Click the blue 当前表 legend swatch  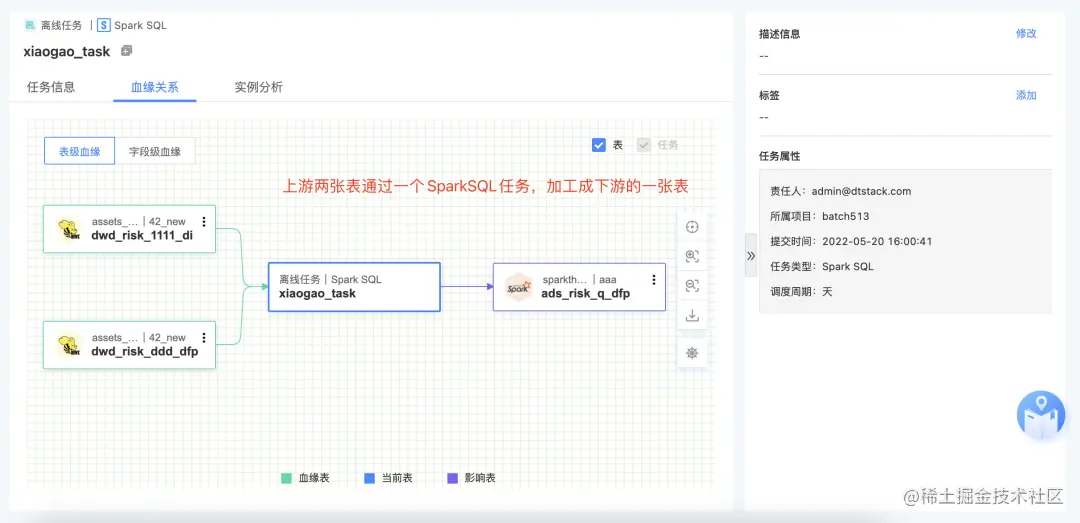pos(369,478)
